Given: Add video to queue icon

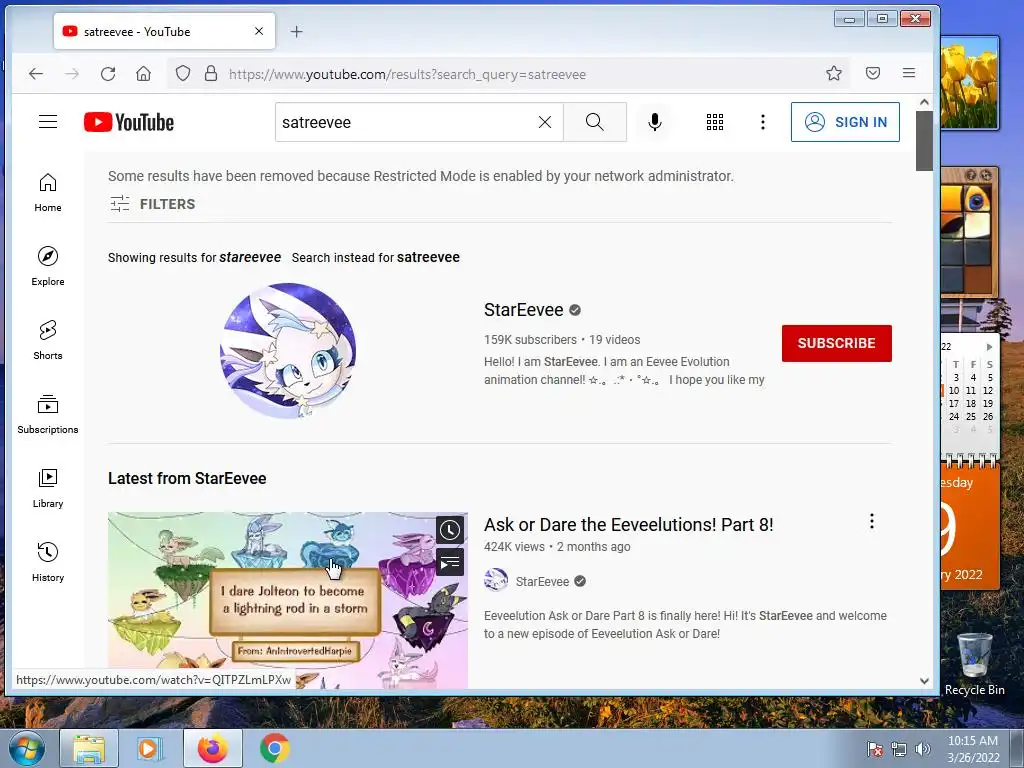Looking at the screenshot, I should (450, 562).
